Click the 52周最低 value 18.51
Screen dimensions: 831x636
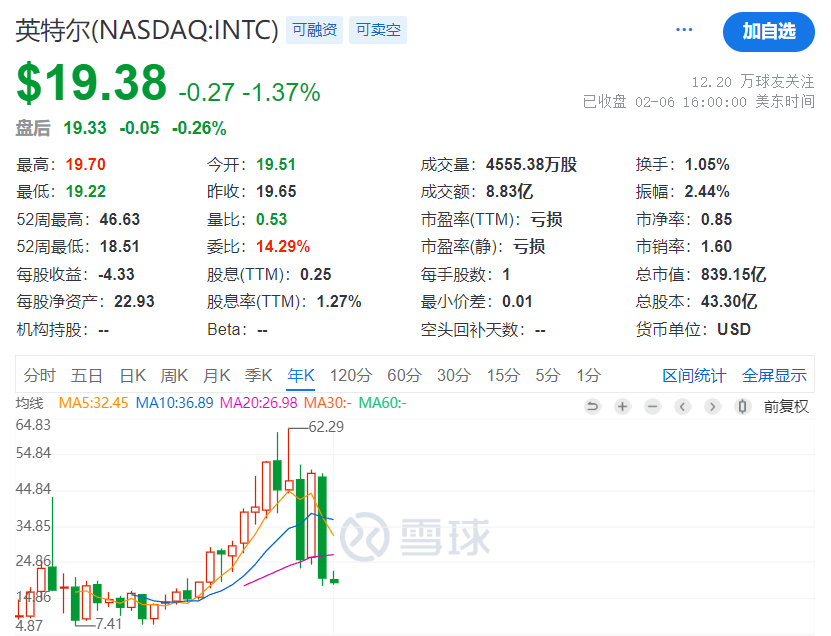120,246
